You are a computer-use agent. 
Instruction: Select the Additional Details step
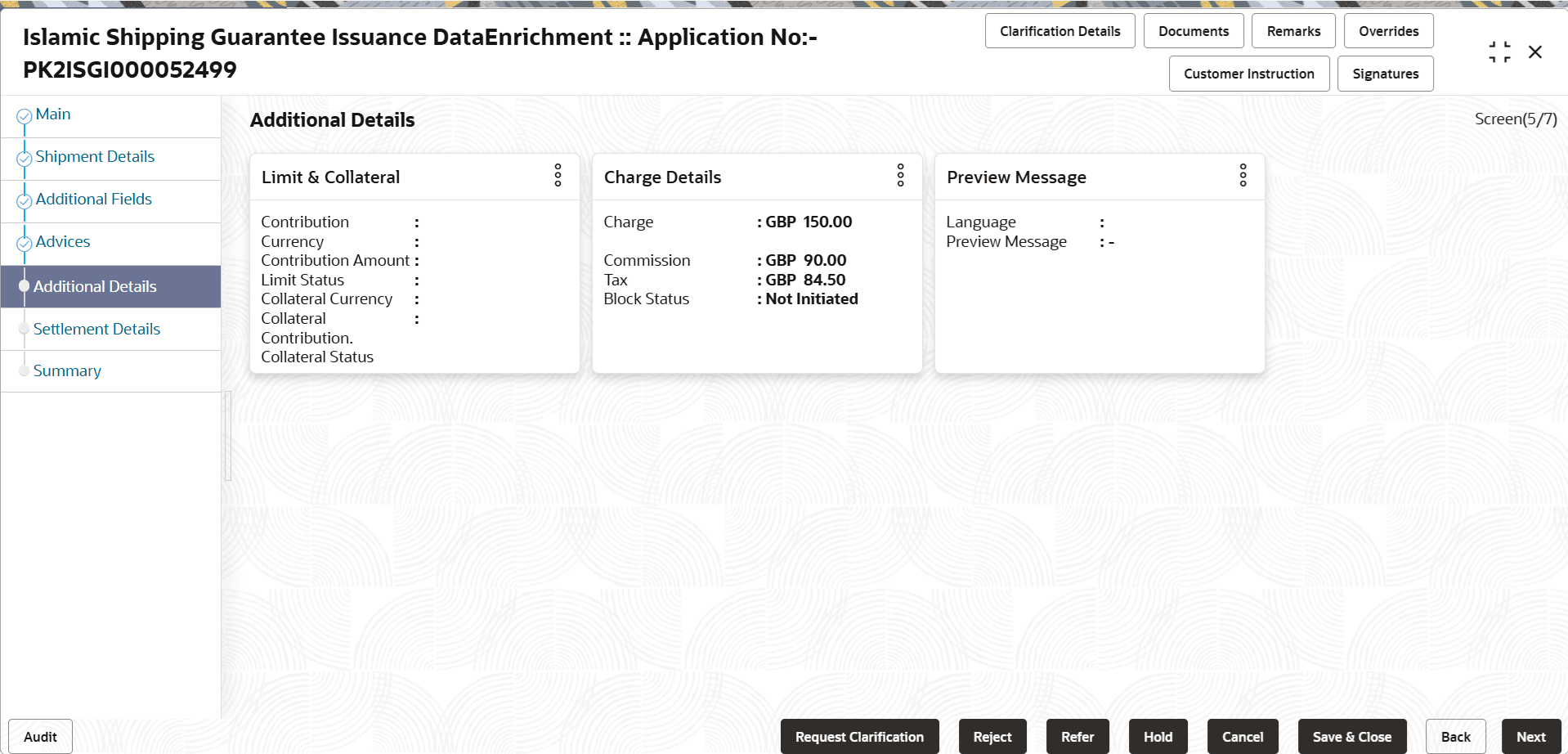pos(110,287)
